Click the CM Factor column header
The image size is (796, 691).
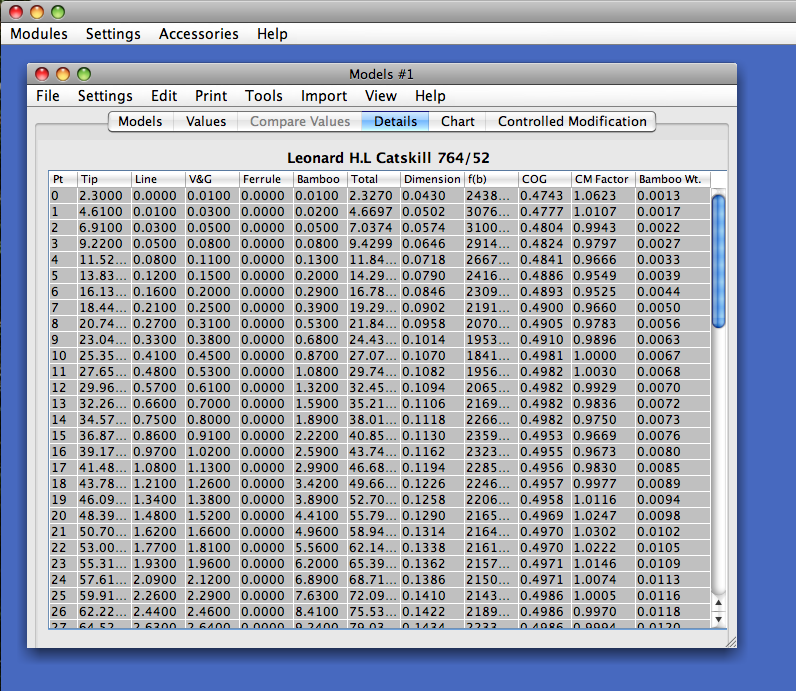[603, 179]
